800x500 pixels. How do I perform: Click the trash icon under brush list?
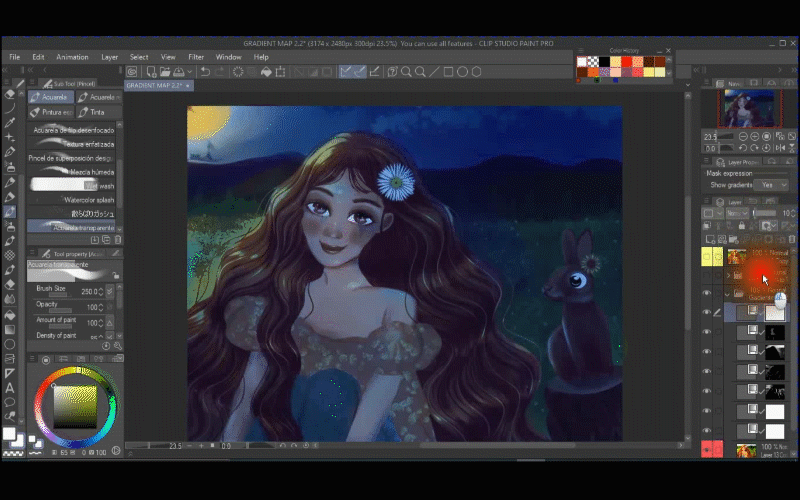pos(118,240)
